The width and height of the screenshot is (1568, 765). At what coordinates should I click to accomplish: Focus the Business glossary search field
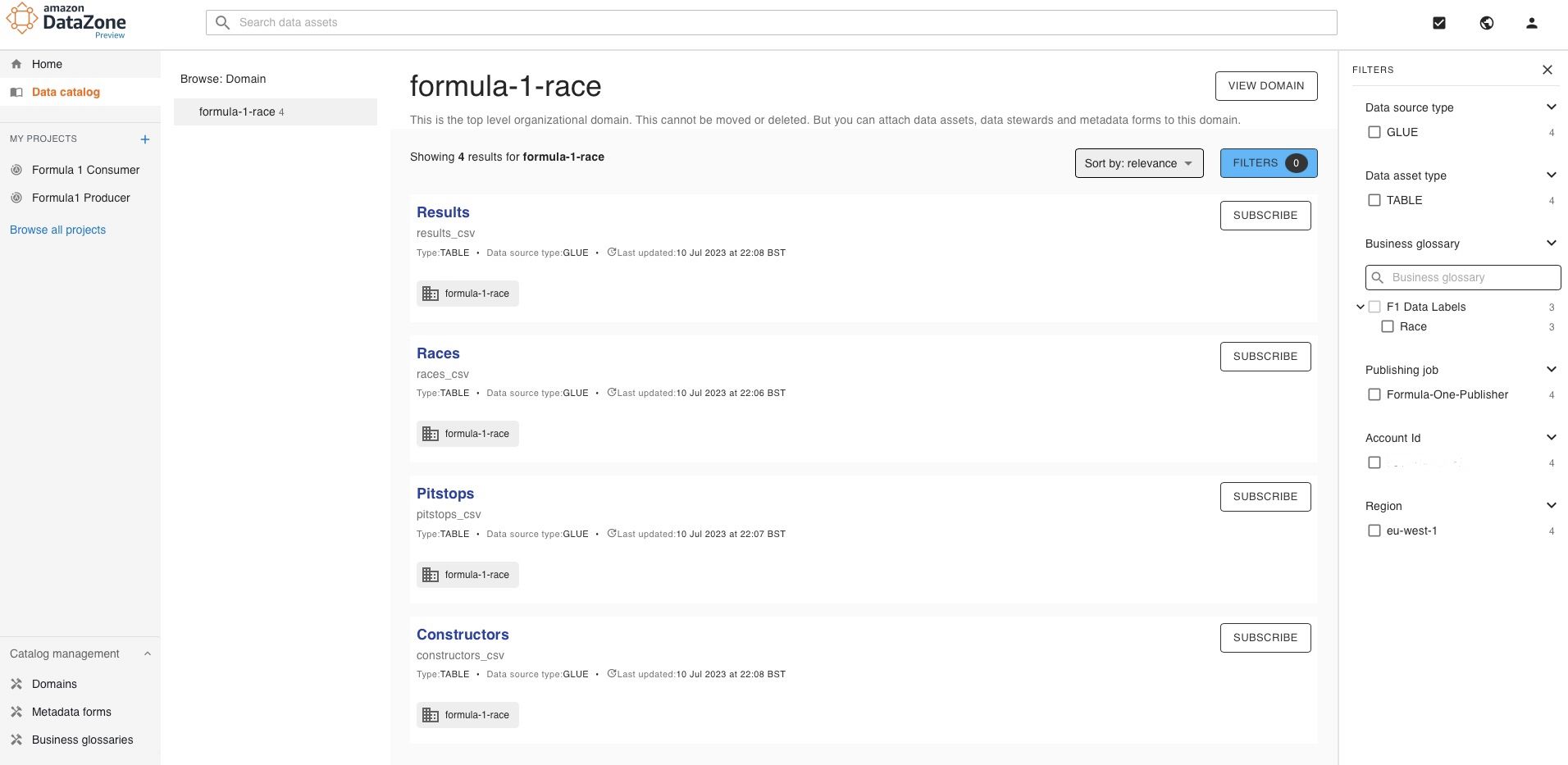[1463, 277]
